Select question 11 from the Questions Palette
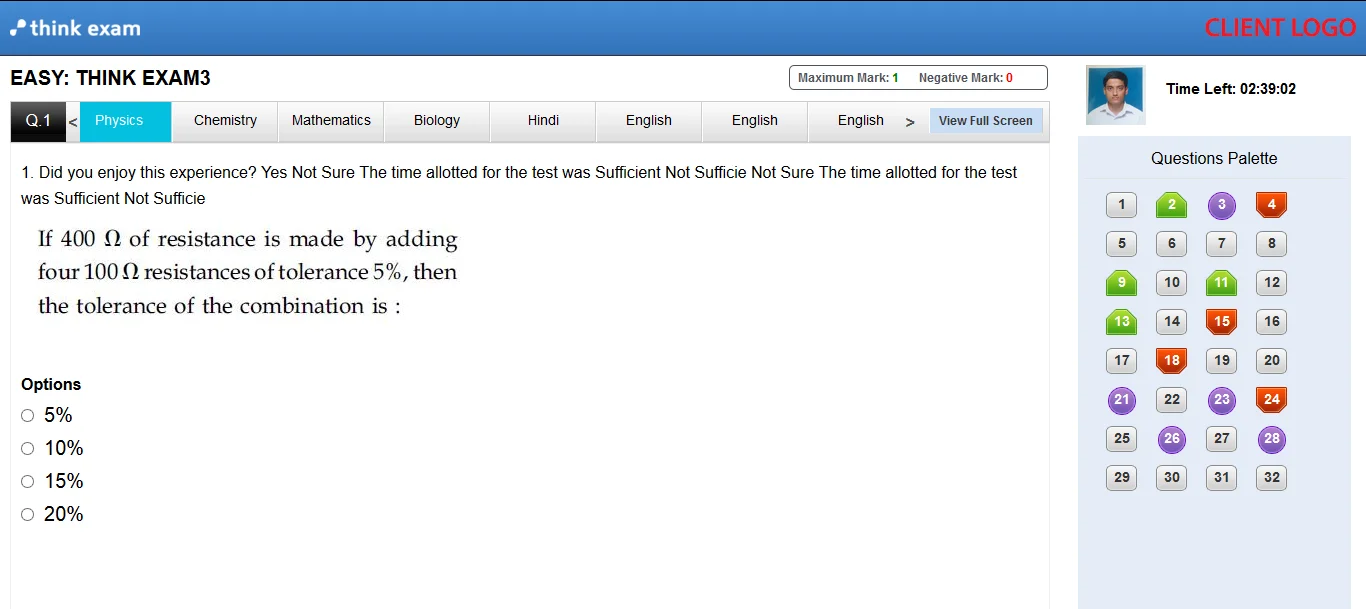The height and width of the screenshot is (609, 1366). (x=1221, y=283)
